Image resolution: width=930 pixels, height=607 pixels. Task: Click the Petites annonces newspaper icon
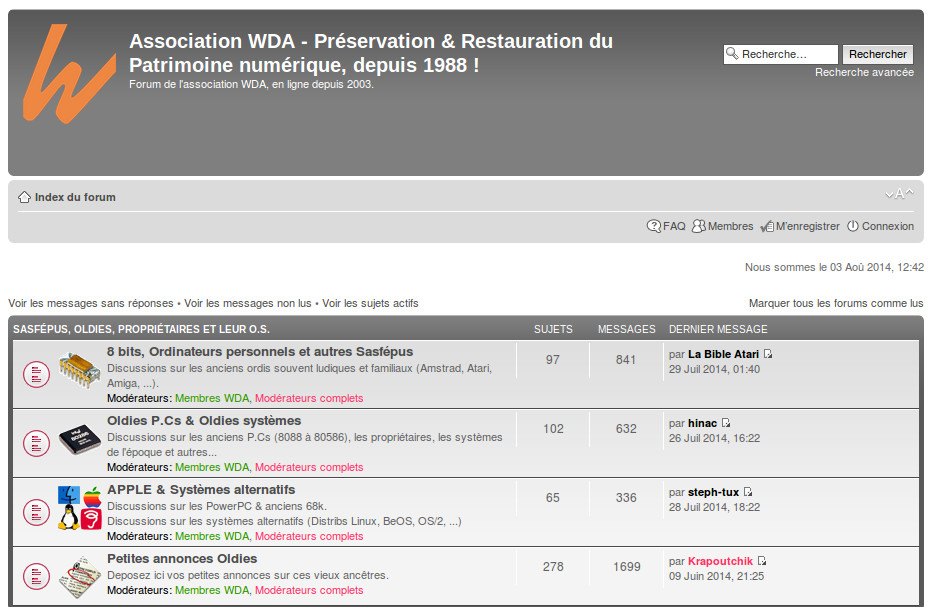coord(80,577)
